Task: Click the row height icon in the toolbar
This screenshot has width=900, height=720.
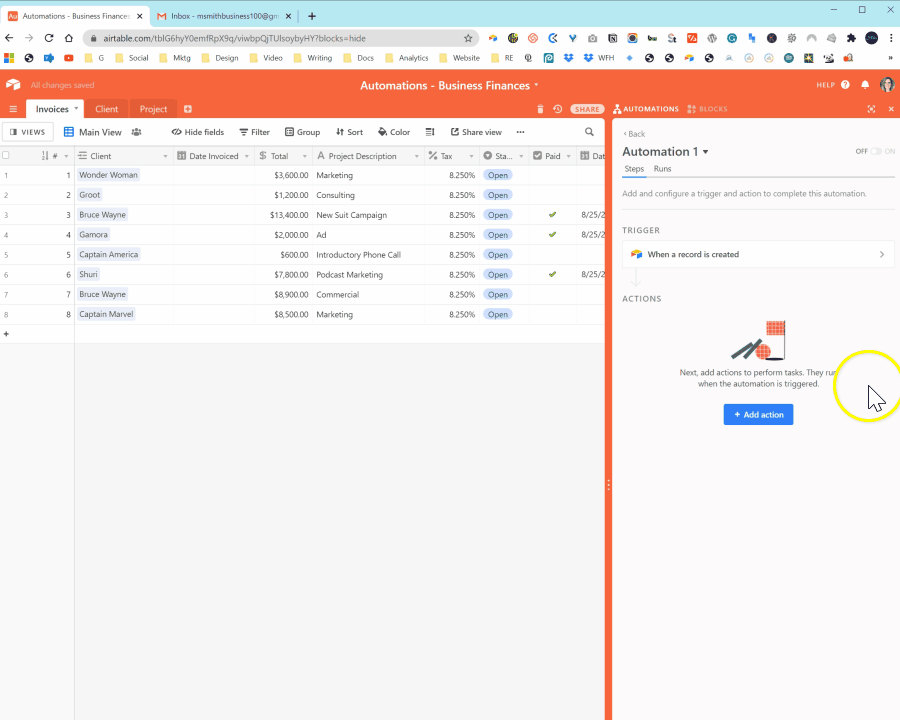Action: [430, 131]
